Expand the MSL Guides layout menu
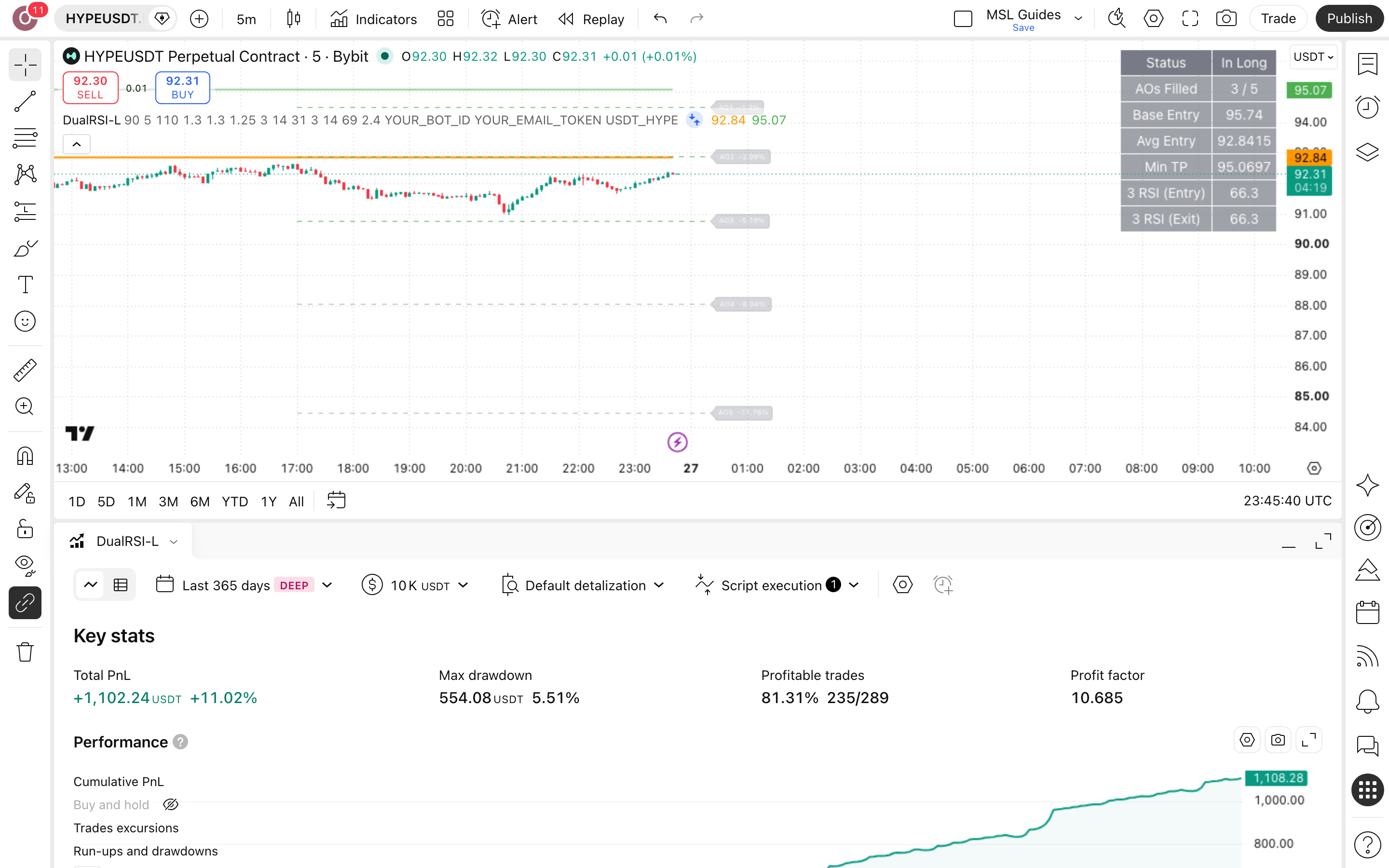 (1078, 19)
